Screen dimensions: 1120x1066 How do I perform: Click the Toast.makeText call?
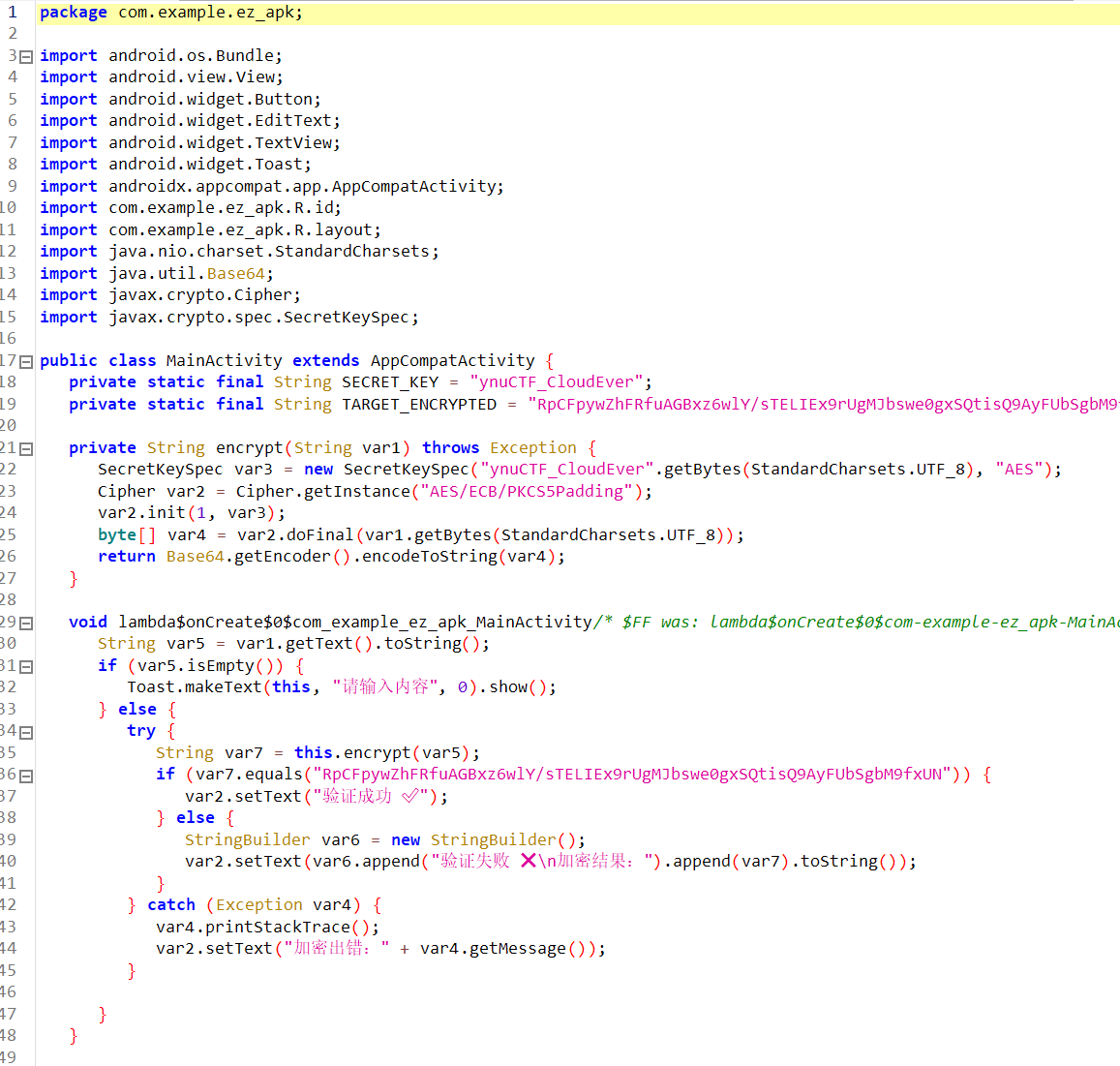(194, 687)
